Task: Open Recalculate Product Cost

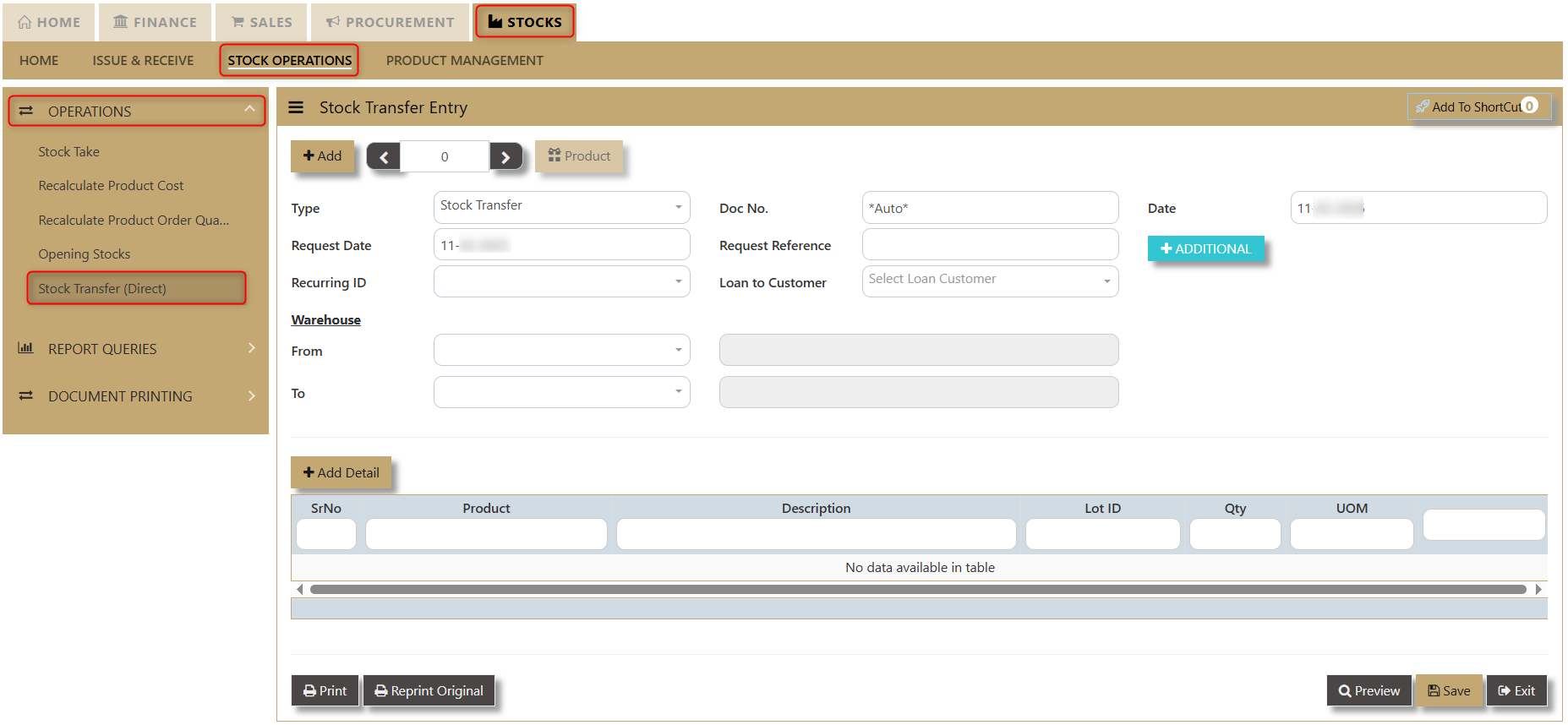Action: (x=111, y=186)
